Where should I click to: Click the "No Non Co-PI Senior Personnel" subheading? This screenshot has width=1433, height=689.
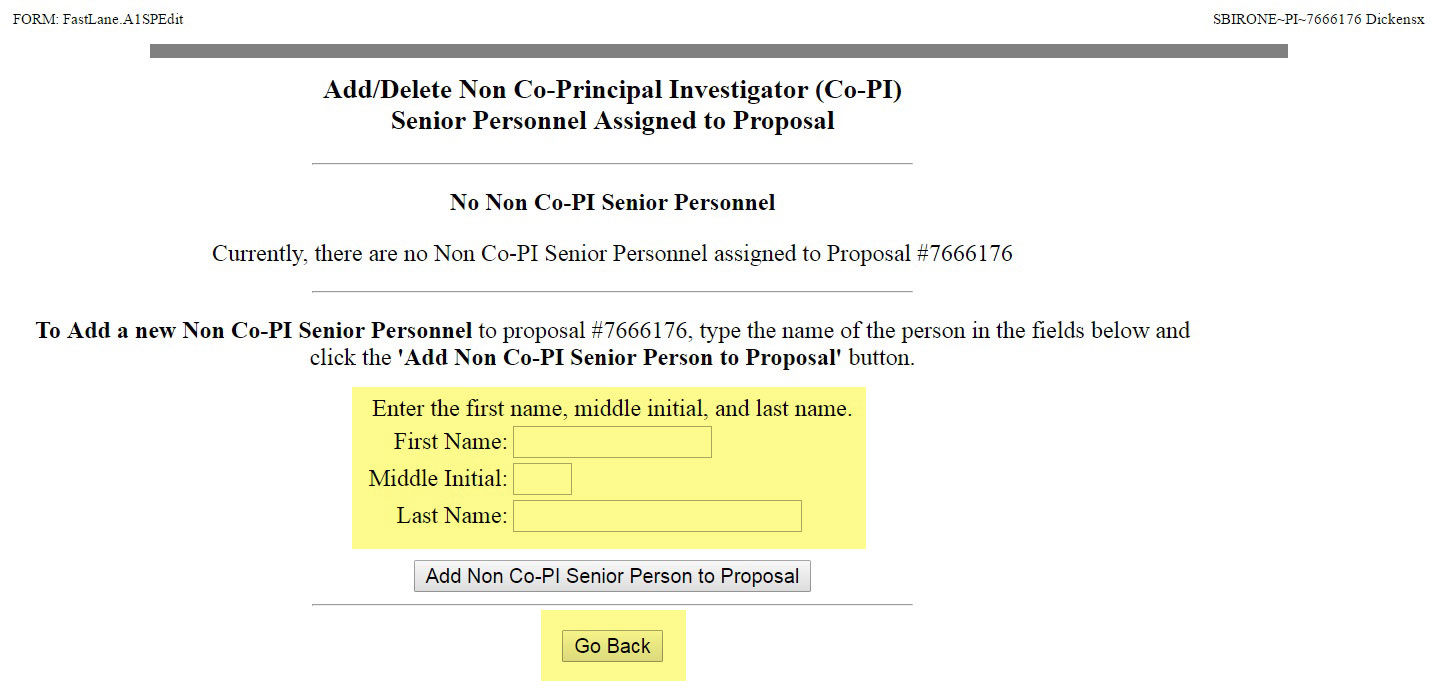coord(612,203)
